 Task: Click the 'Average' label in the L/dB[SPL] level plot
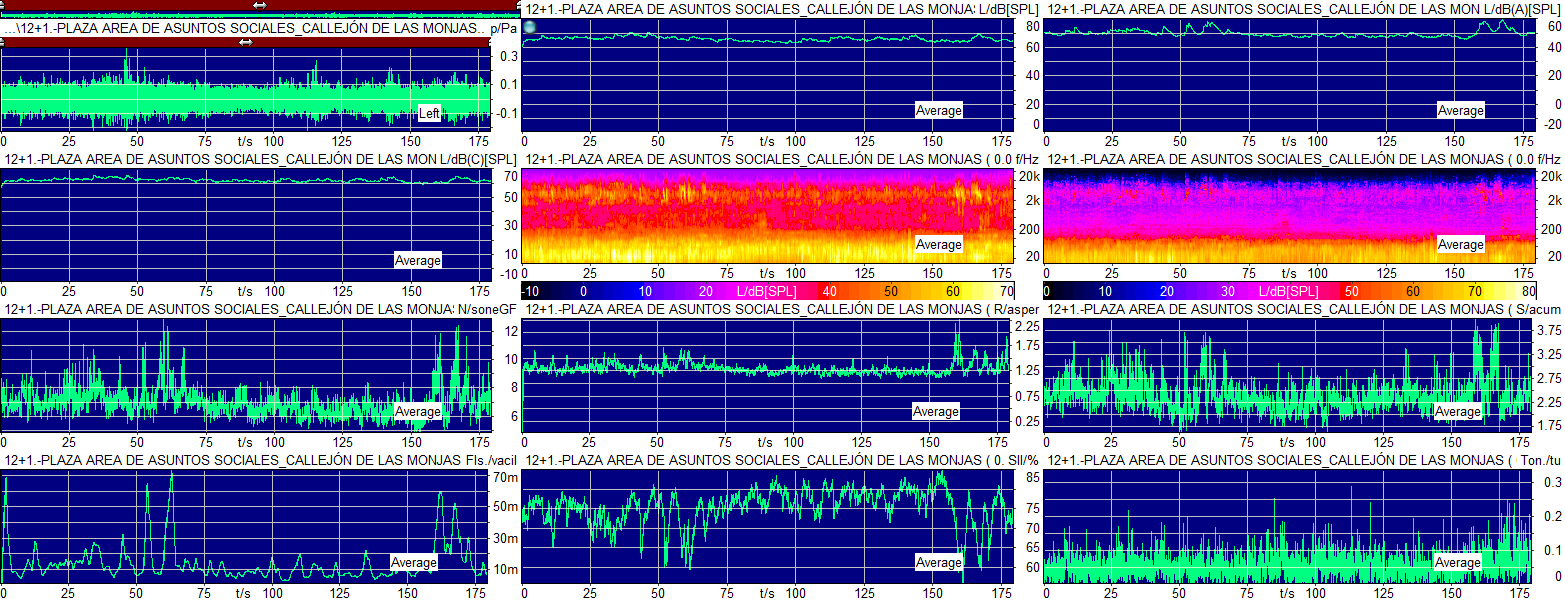(x=938, y=110)
